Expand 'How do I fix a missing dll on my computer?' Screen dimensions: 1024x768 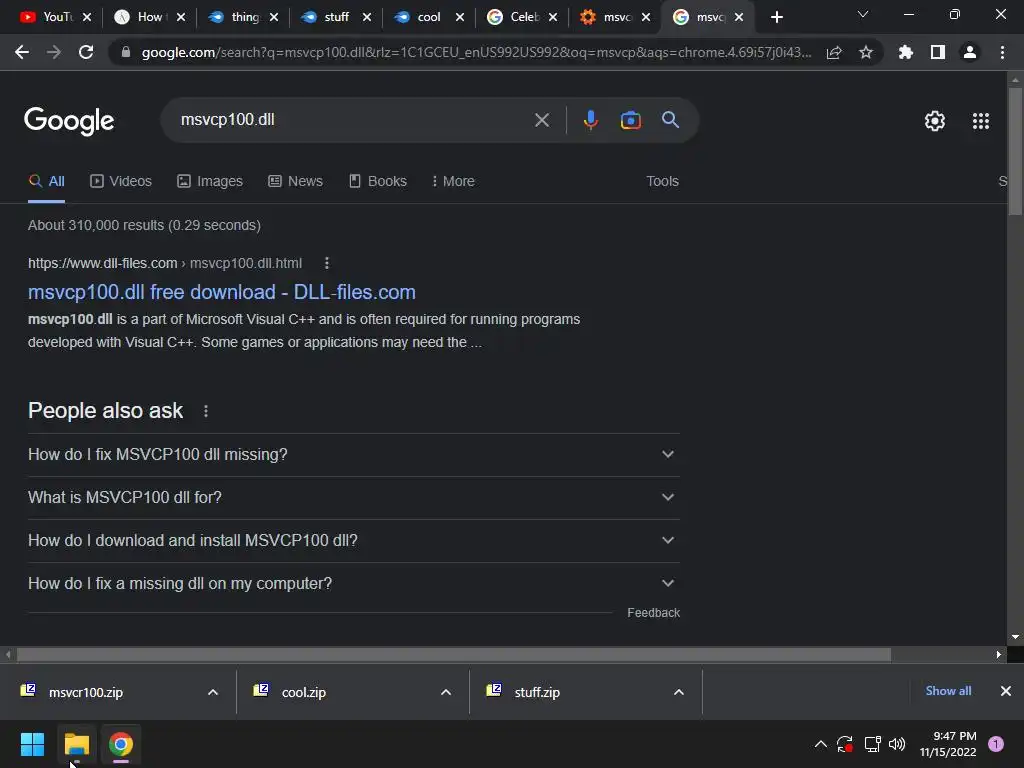[353, 584]
